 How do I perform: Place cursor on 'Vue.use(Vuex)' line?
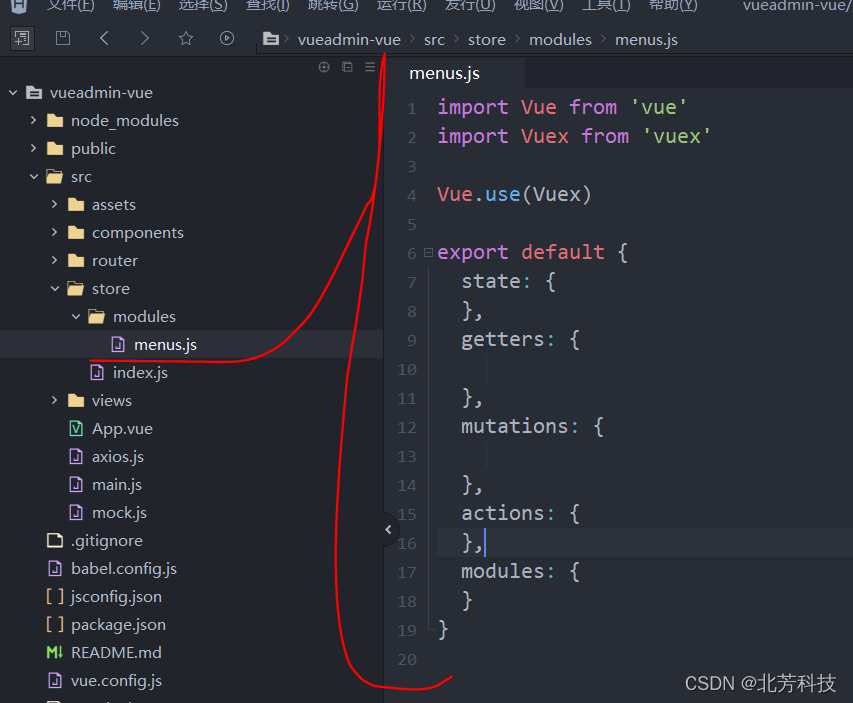(514, 194)
